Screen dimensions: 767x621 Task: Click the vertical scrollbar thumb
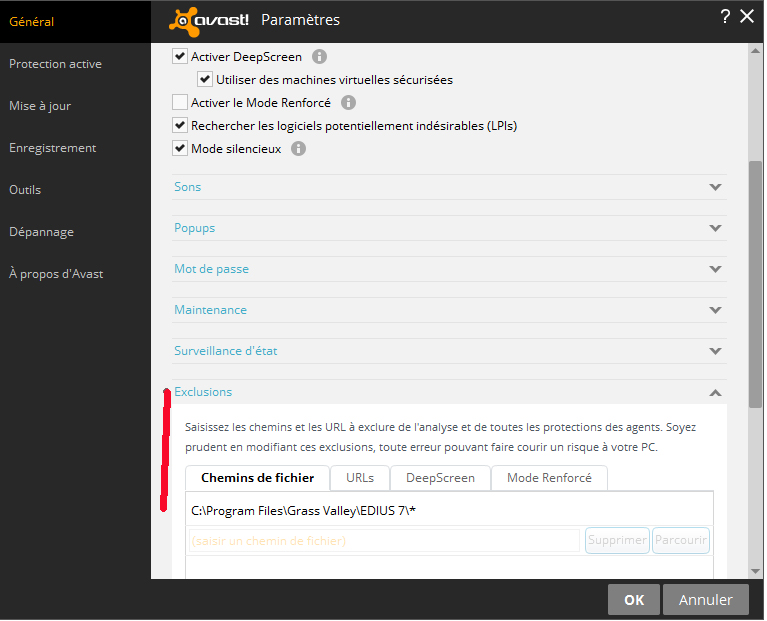point(757,286)
